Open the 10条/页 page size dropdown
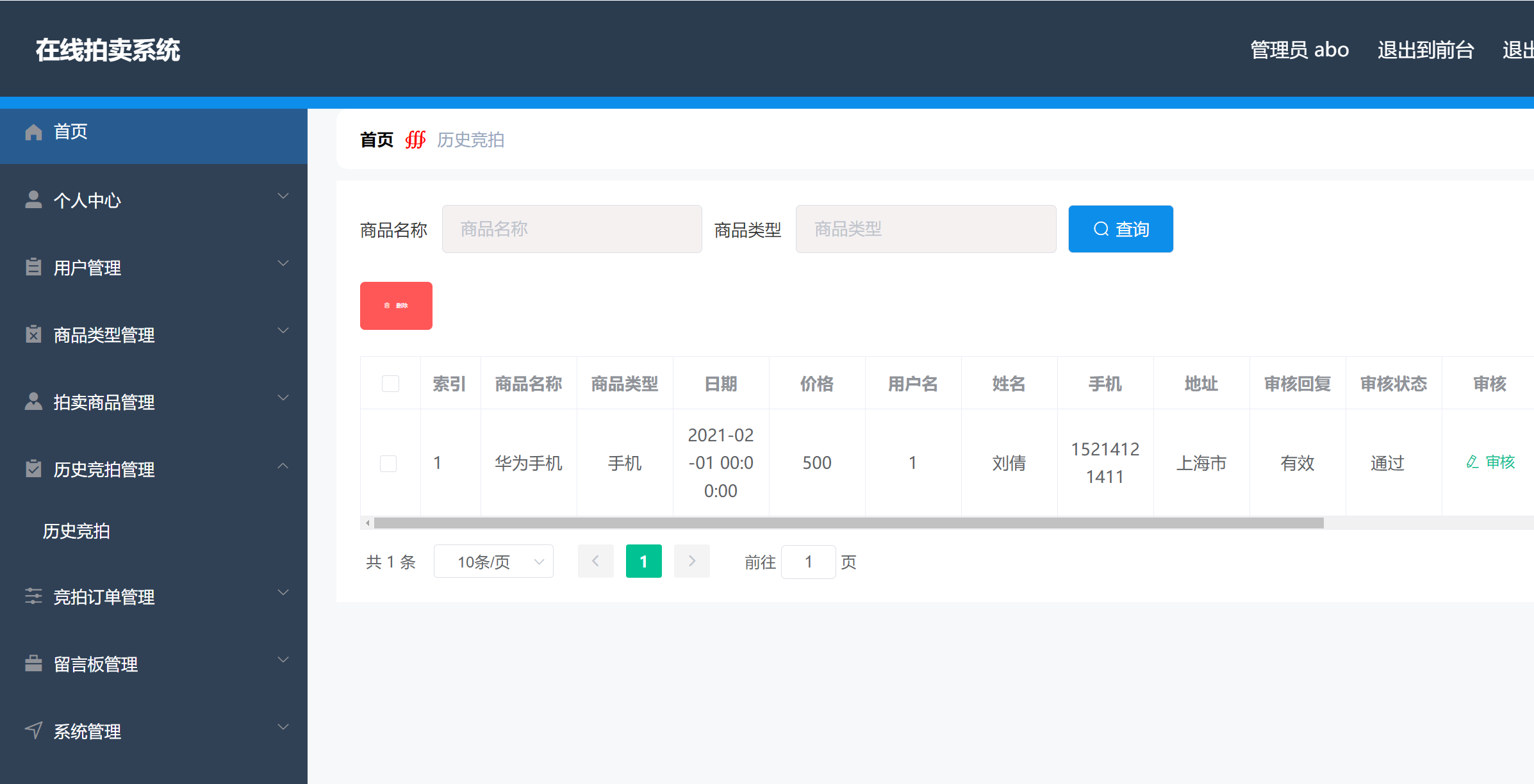 pyautogui.click(x=493, y=561)
